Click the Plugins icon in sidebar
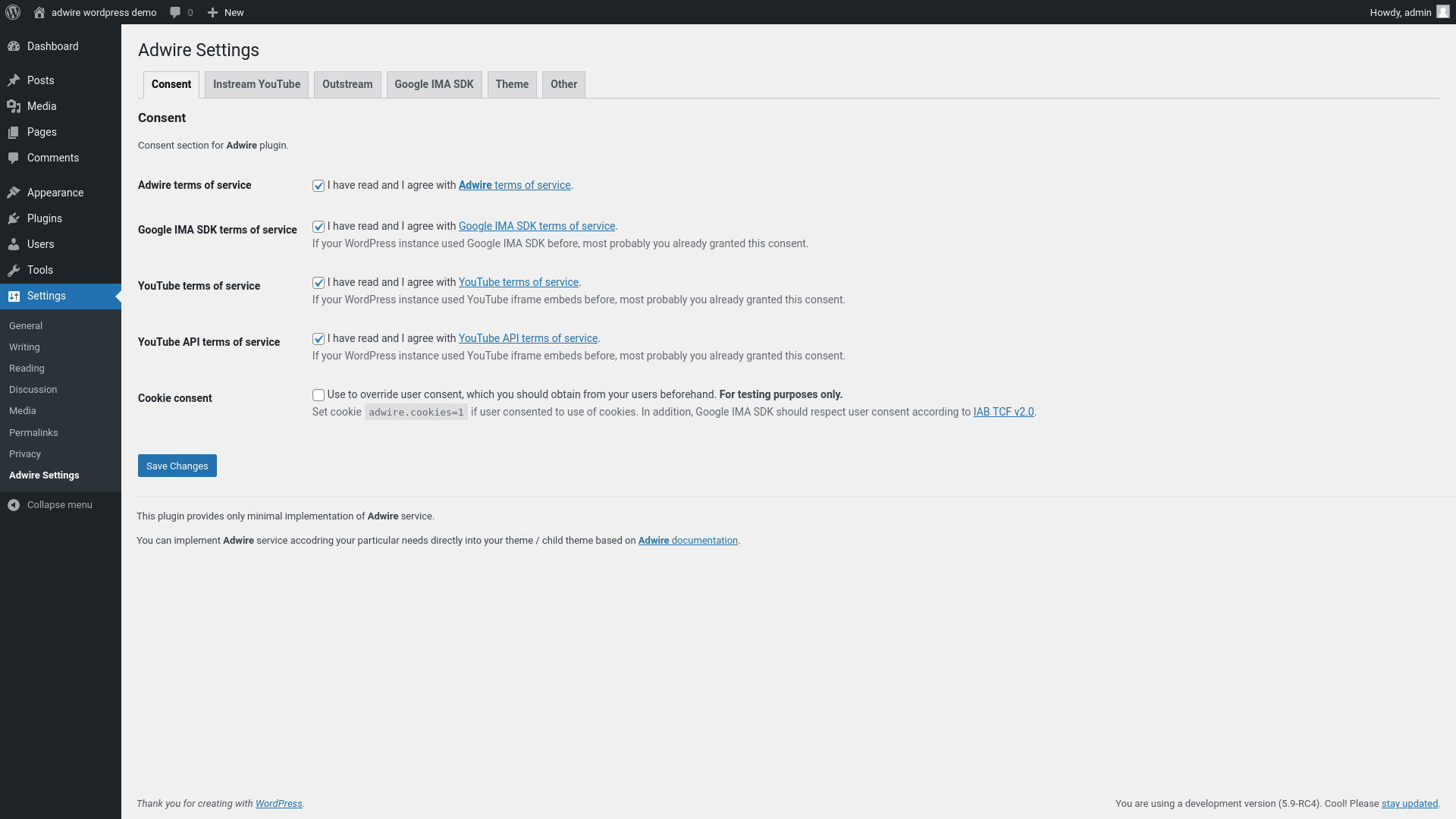This screenshot has height=819, width=1456. (14, 218)
